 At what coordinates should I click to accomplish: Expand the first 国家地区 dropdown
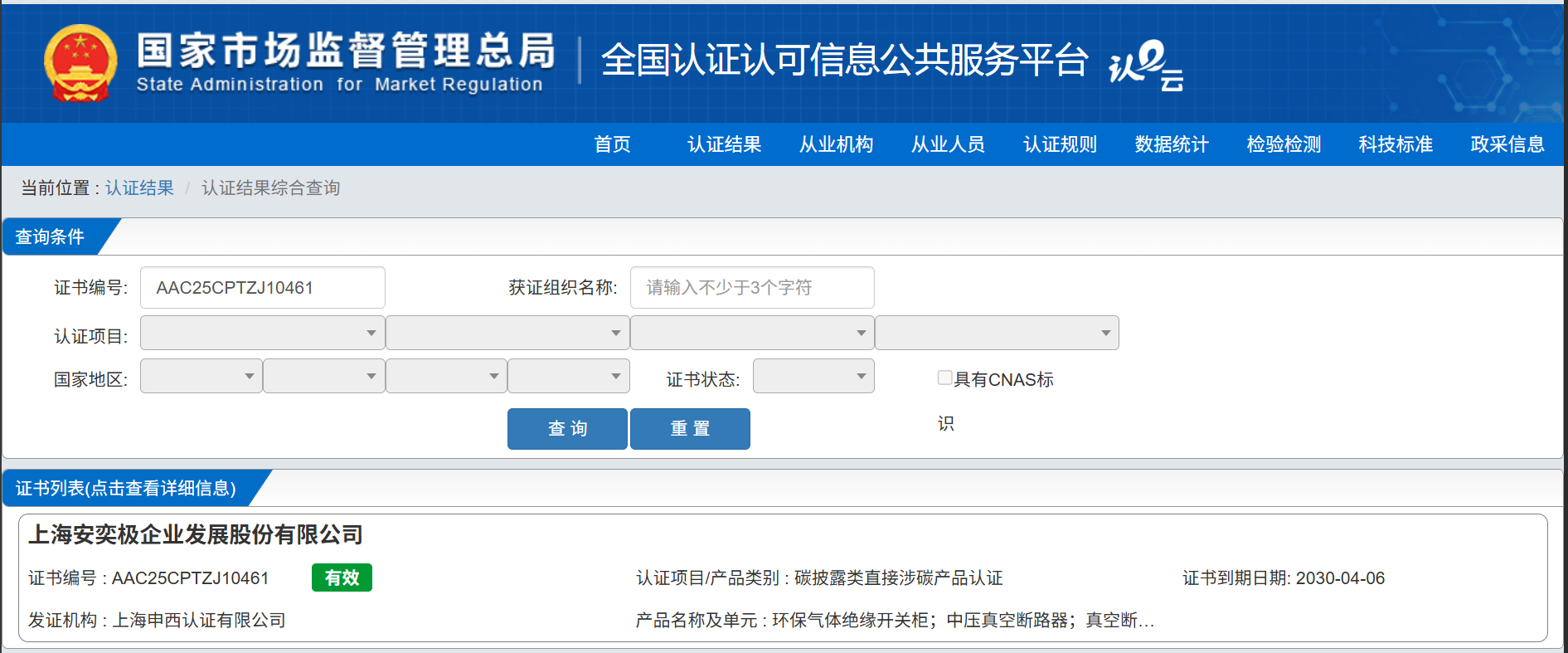tap(201, 376)
